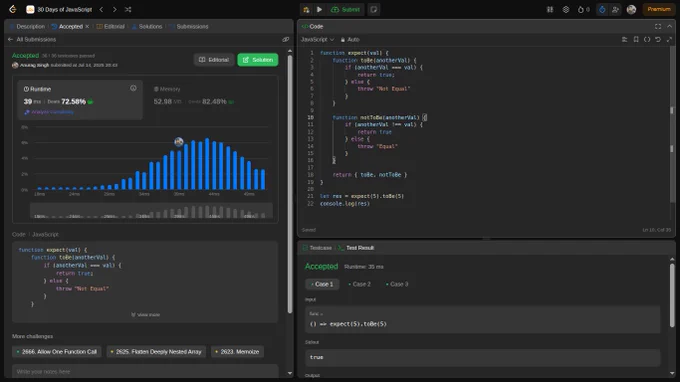
Task: Click the Premium button
Action: [x=659, y=9]
